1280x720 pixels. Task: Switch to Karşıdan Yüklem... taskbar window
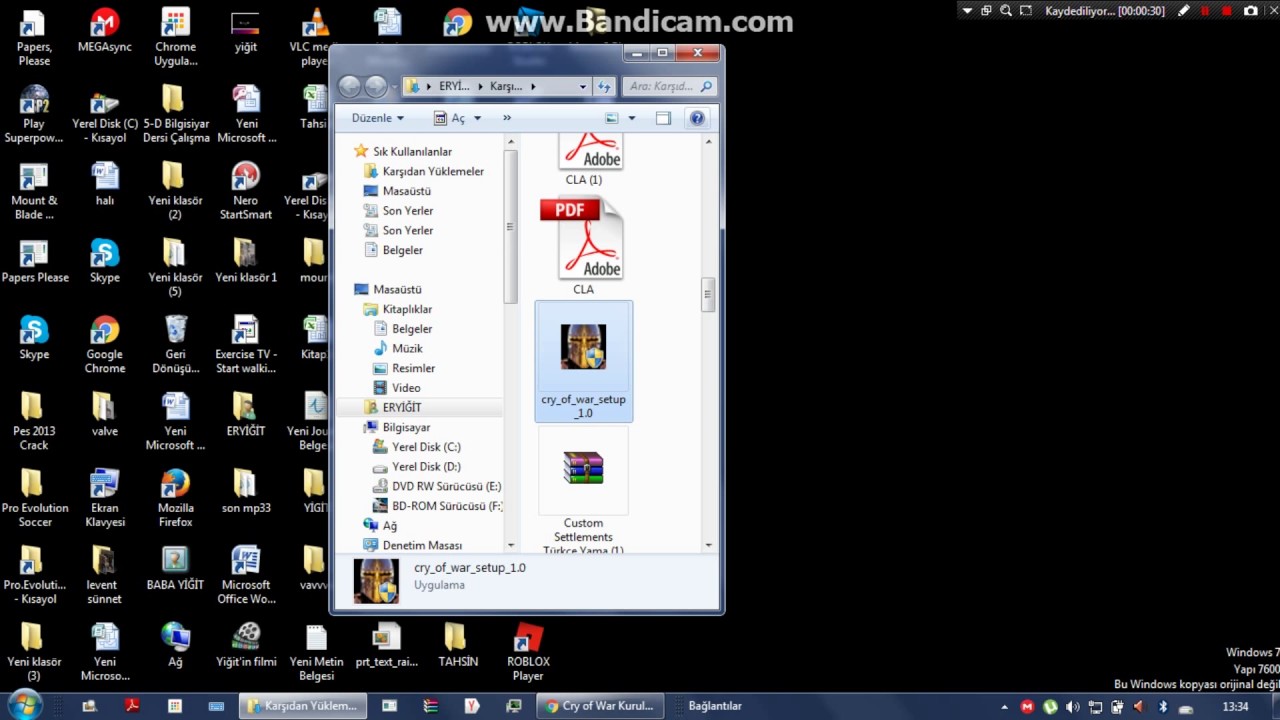[303, 706]
